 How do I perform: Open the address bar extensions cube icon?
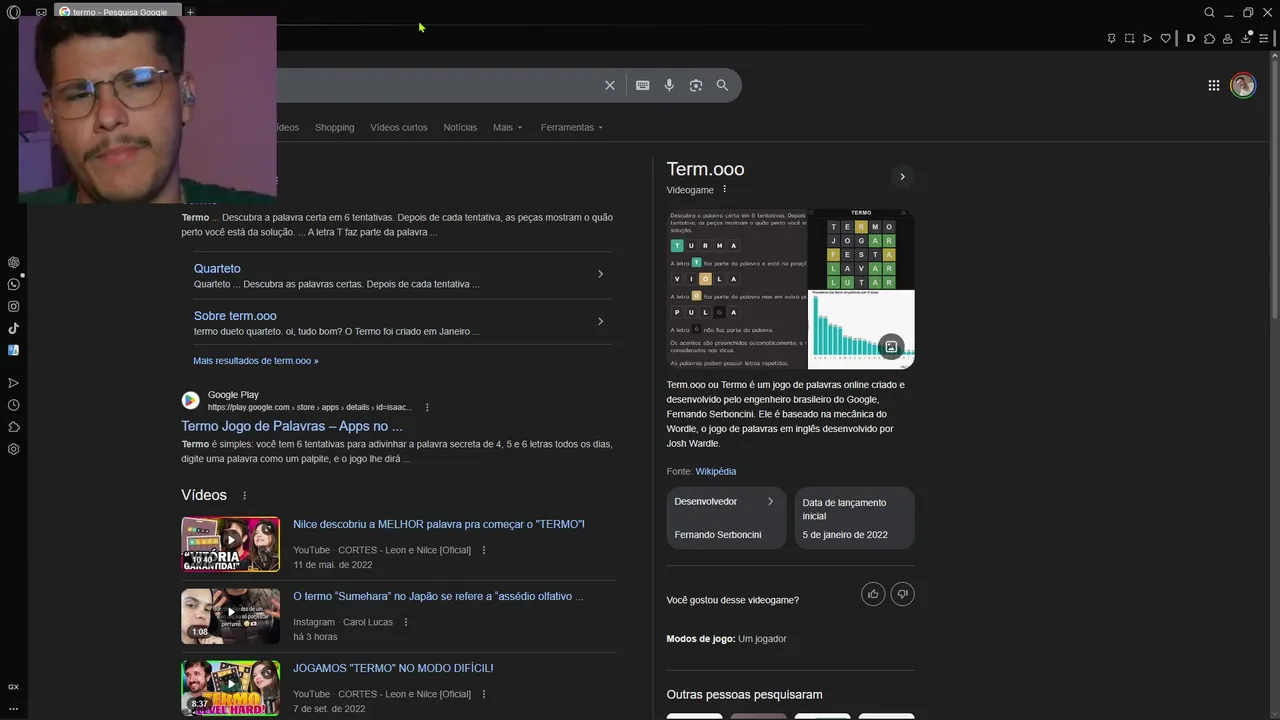tap(1209, 38)
